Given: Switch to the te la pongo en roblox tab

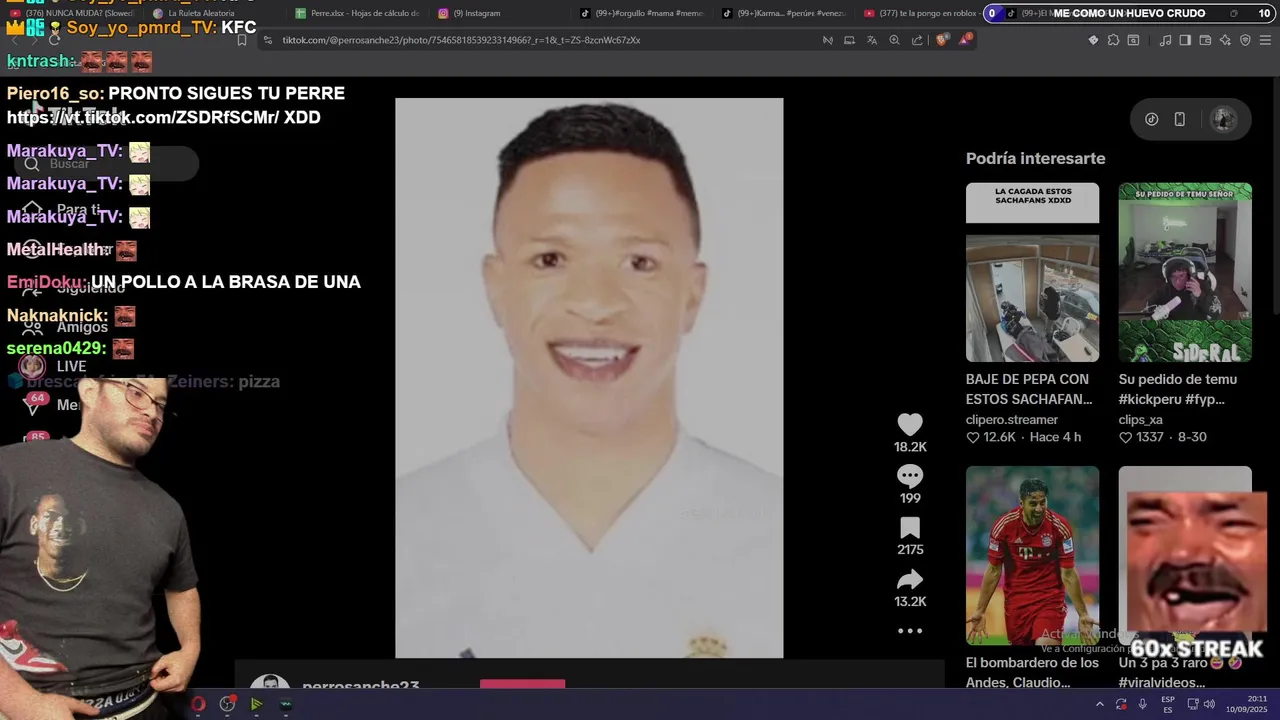Looking at the screenshot, I should [920, 13].
